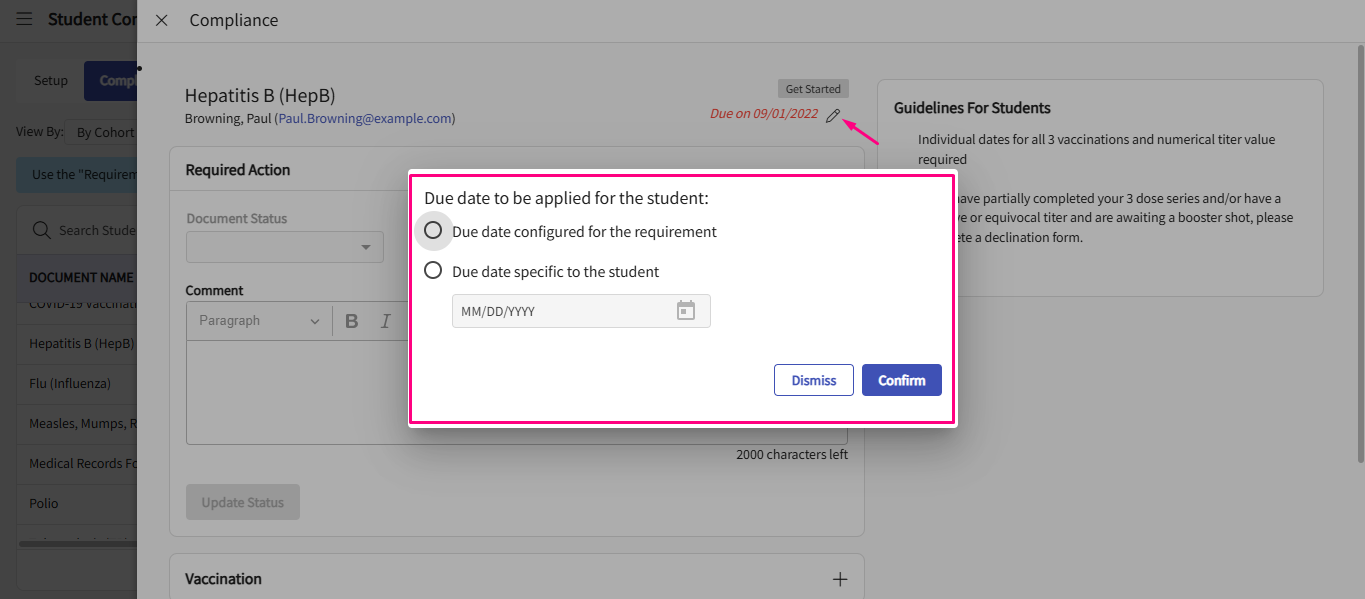This screenshot has height=599, width=1365.
Task: Select Flu (Influenza) document row
Action: click(70, 383)
